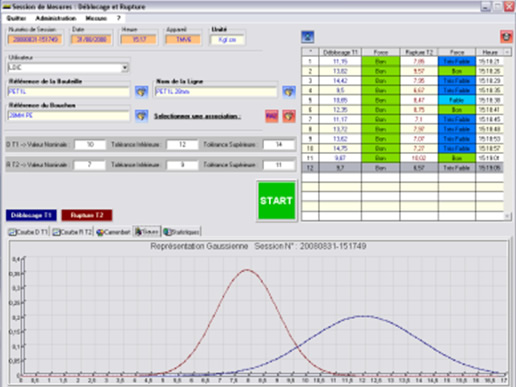Click the search icon beside bottle reference field
The width and height of the screenshot is (516, 387).
[142, 91]
